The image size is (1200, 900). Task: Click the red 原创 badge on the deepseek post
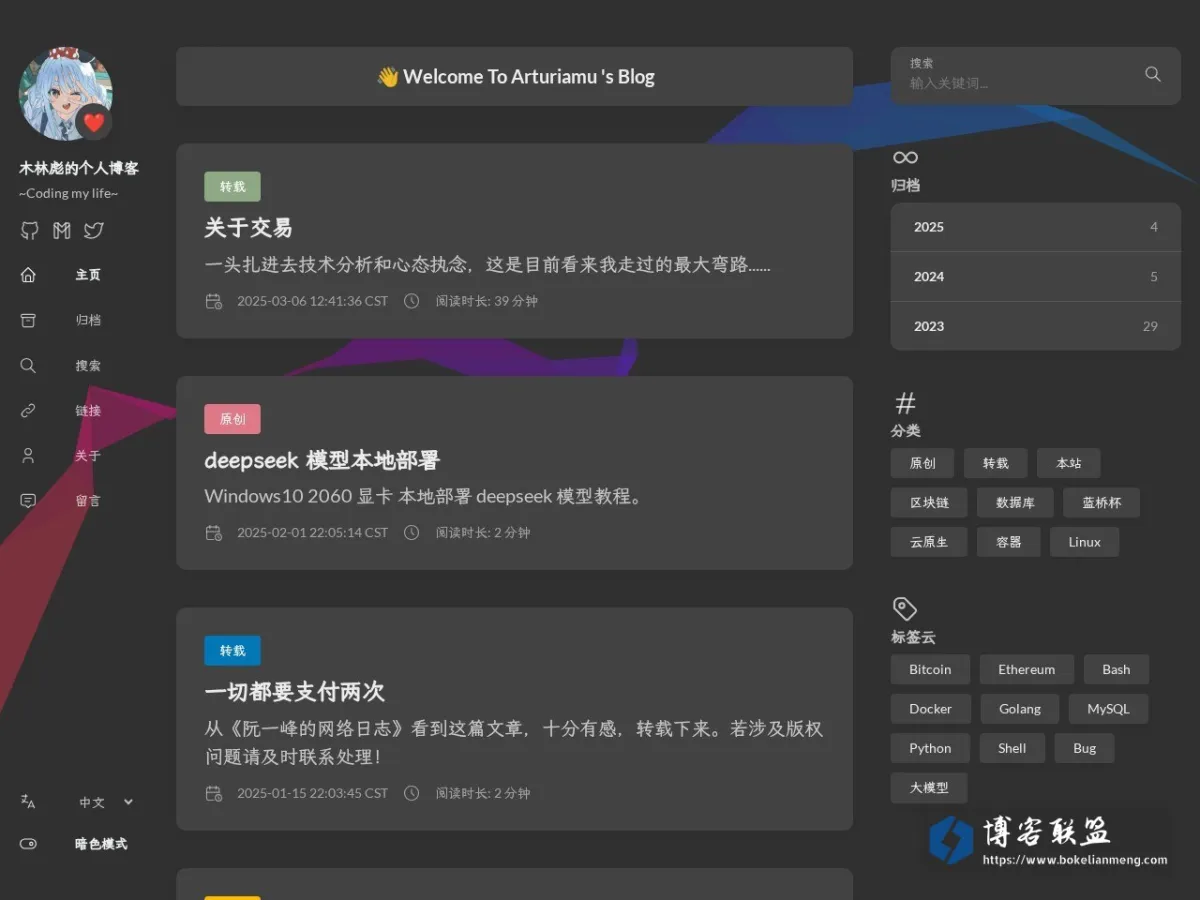point(232,419)
